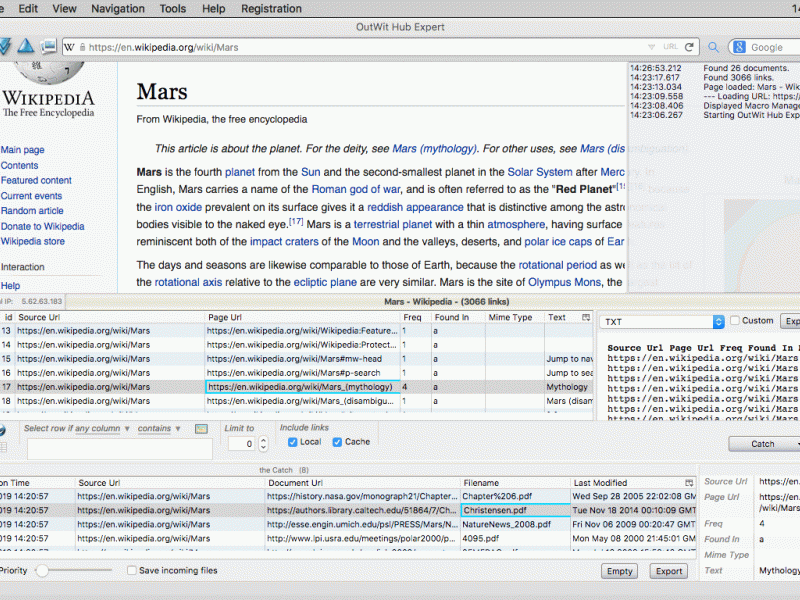Open the 'contains' condition dropdown

click(x=159, y=429)
